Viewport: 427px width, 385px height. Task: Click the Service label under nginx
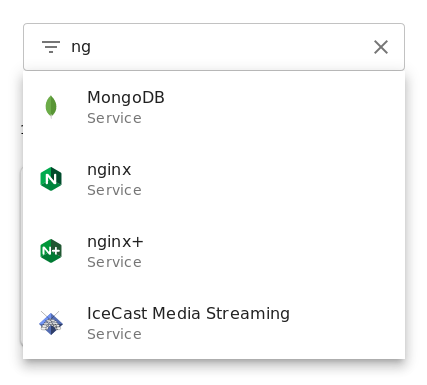pyautogui.click(x=114, y=190)
